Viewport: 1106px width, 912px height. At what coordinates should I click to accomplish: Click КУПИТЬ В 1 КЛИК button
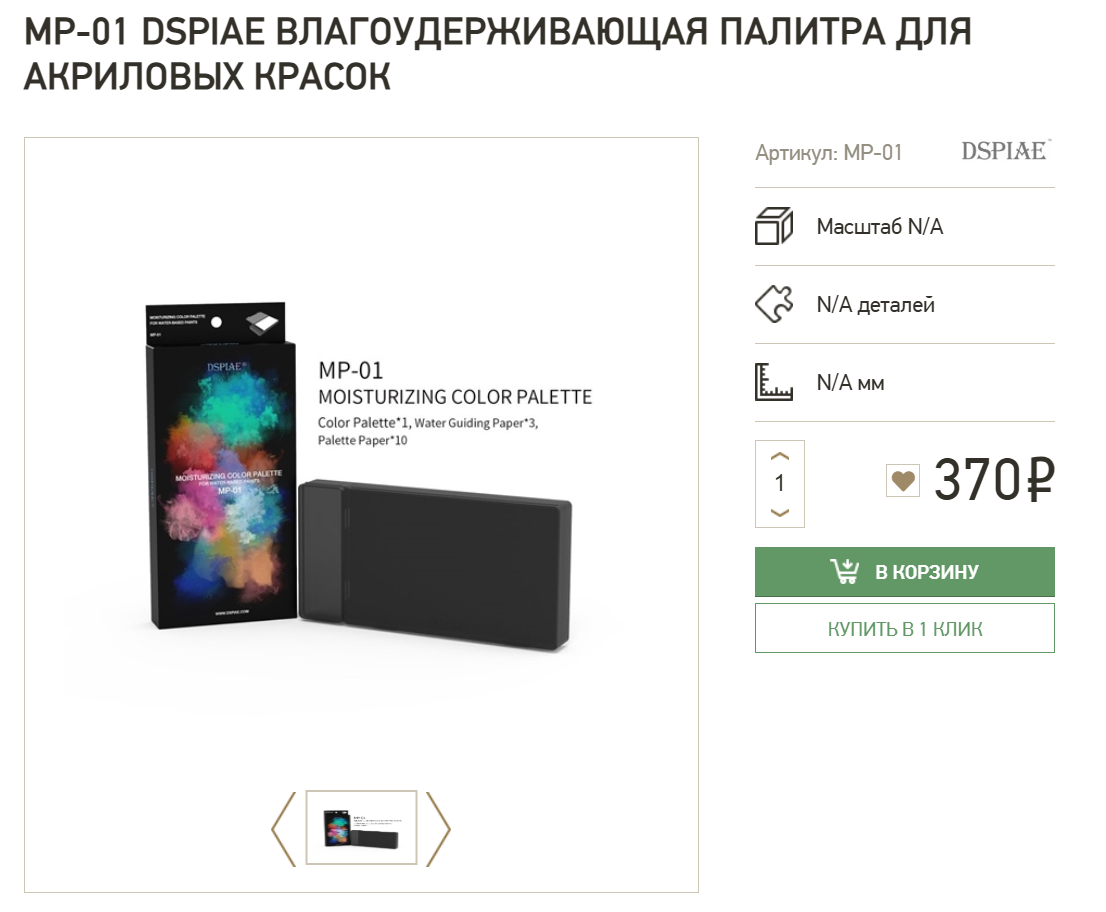904,628
